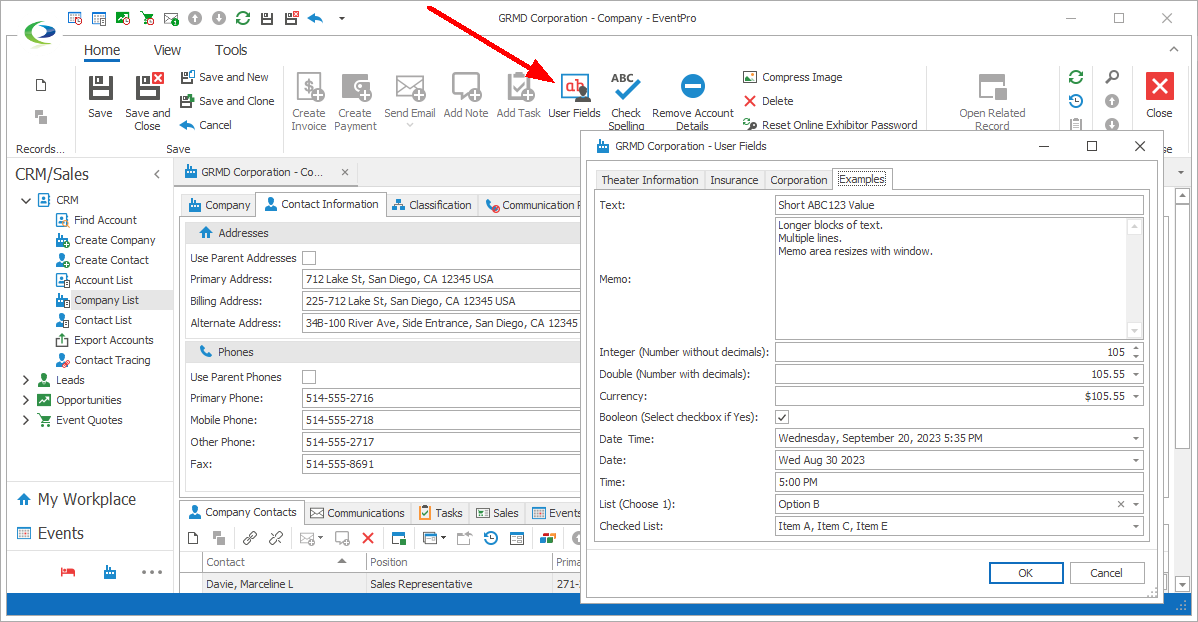
Task: Expand the Opportunities tree node
Action: pos(26,400)
